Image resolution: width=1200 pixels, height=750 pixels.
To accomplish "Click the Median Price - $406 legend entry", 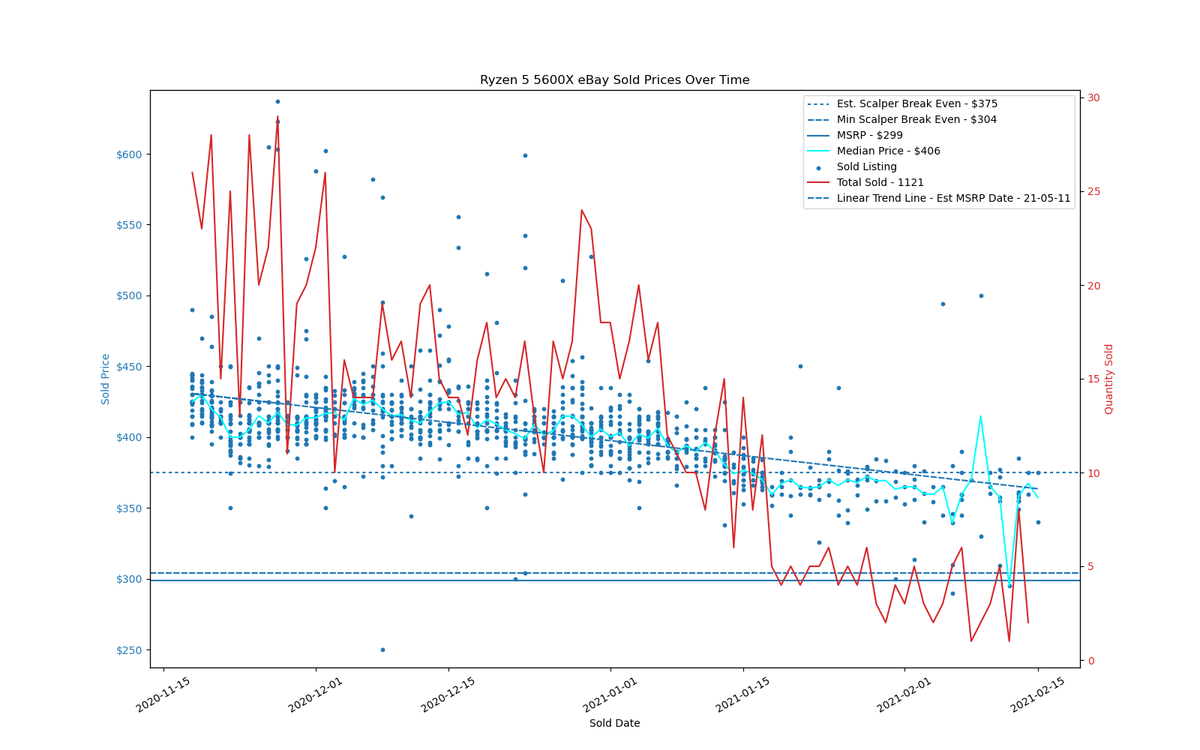I will 888,151.
